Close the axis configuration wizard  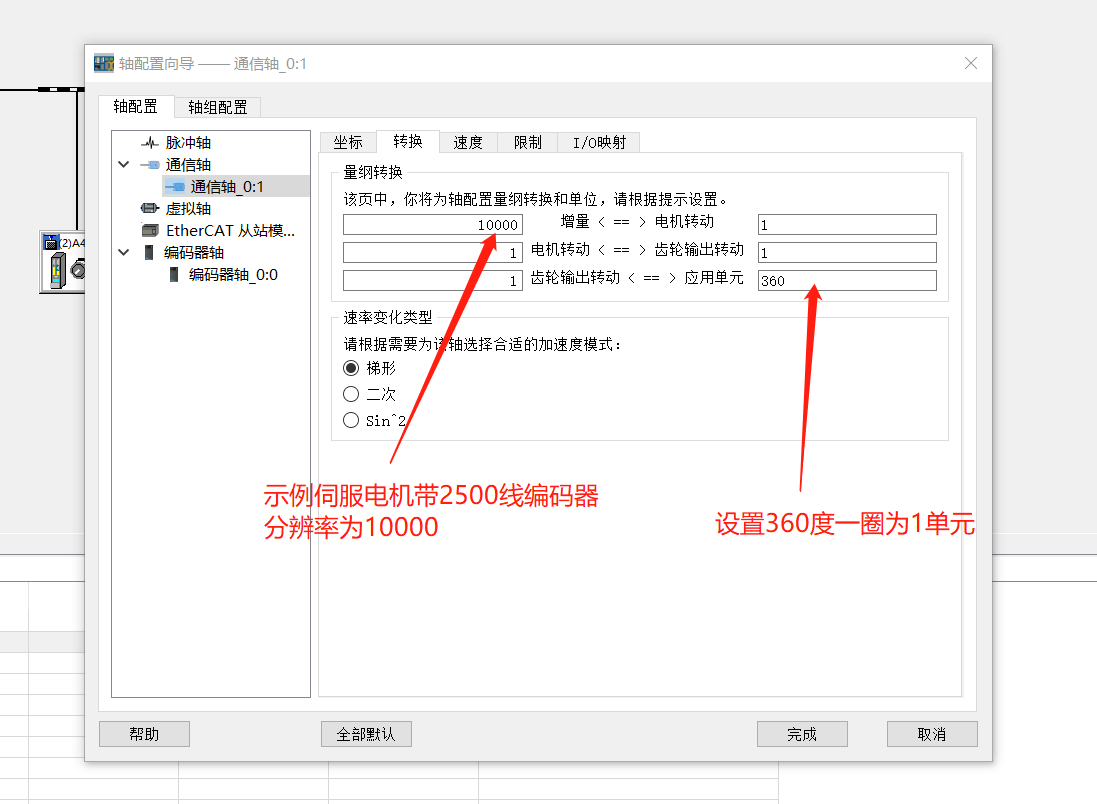pos(970,64)
